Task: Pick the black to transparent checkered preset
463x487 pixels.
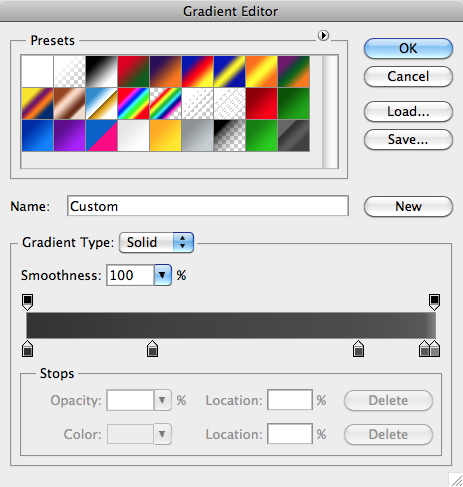Action: [x=229, y=136]
